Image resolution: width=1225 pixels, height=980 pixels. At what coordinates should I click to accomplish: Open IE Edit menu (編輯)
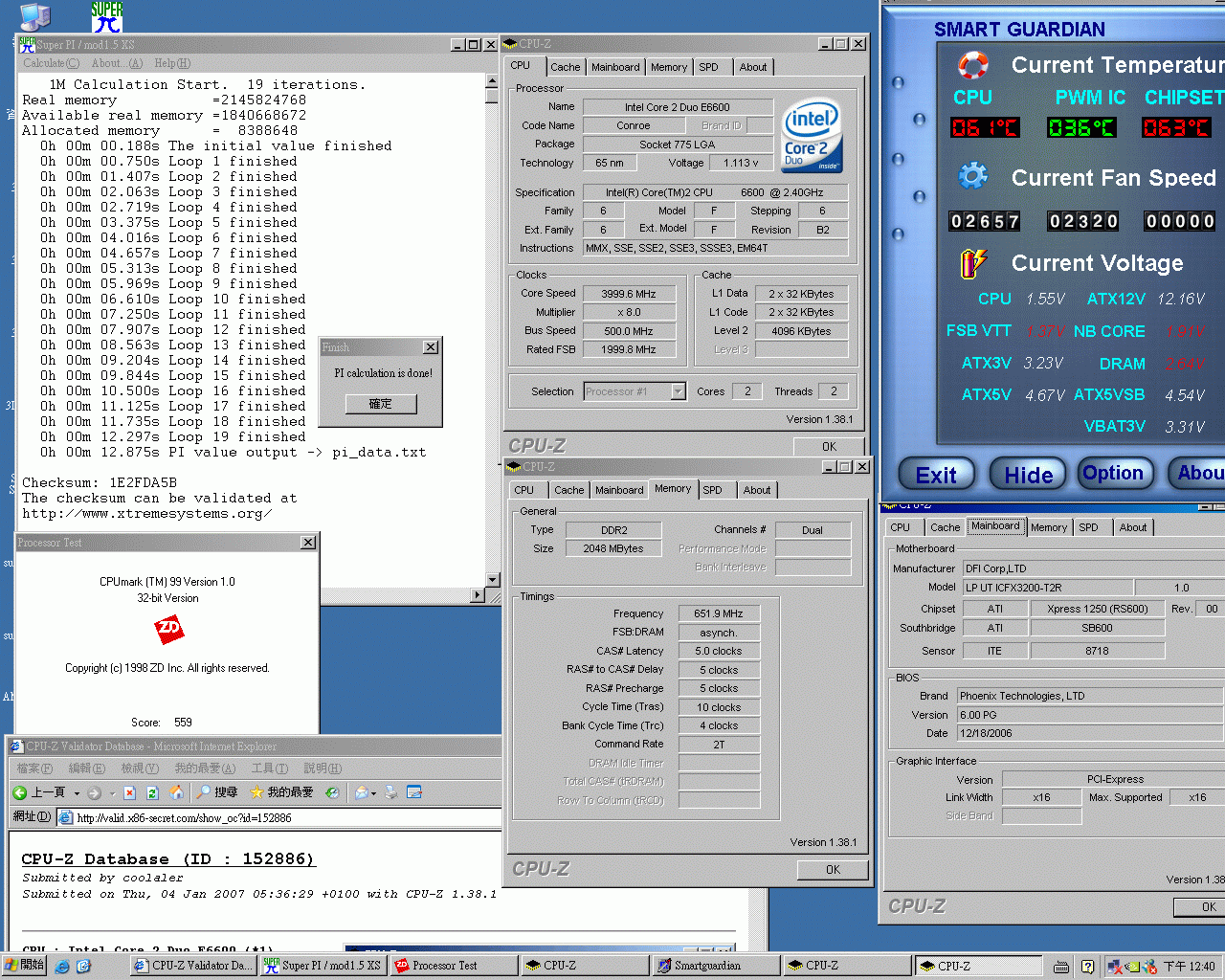coord(87,768)
